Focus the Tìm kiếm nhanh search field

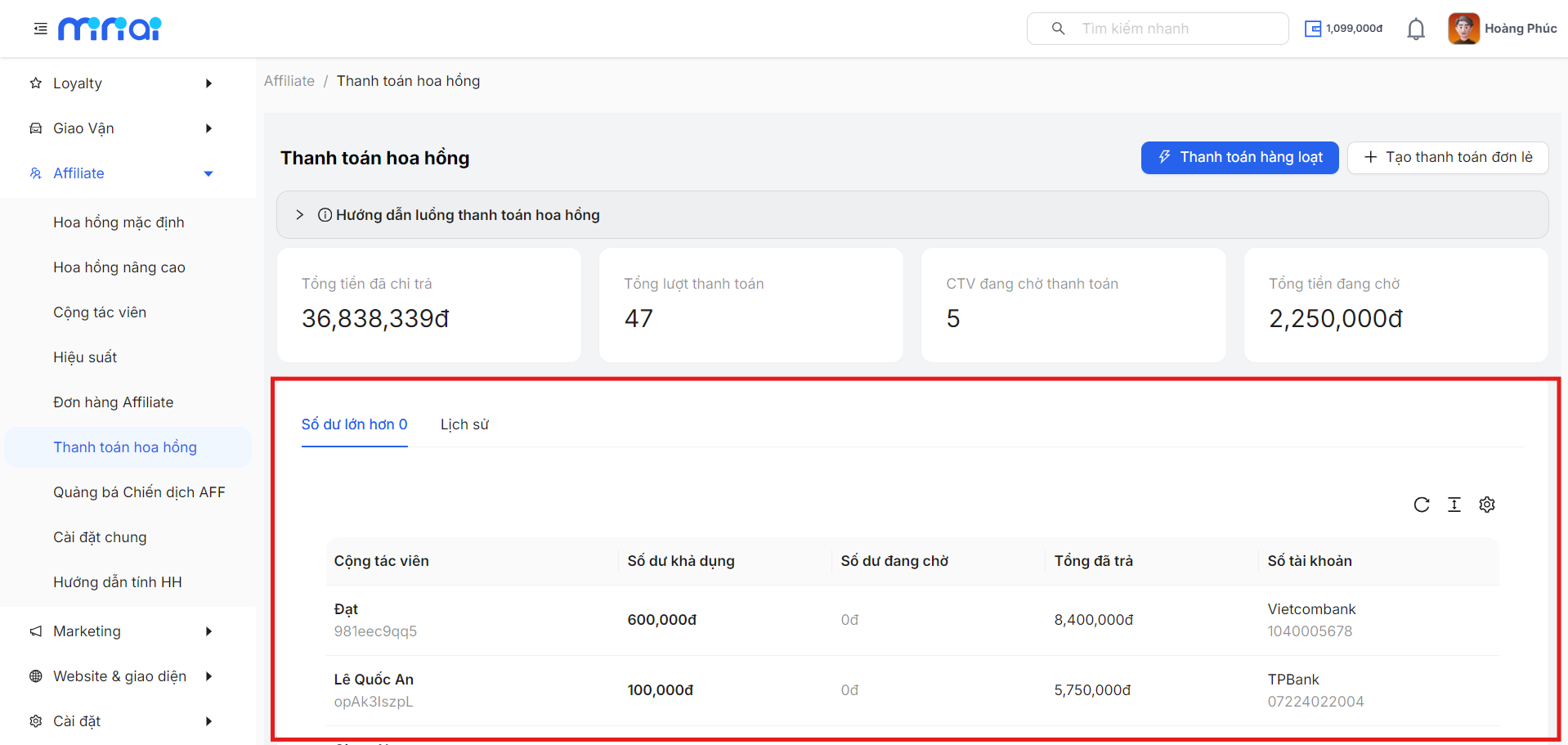click(x=1158, y=29)
